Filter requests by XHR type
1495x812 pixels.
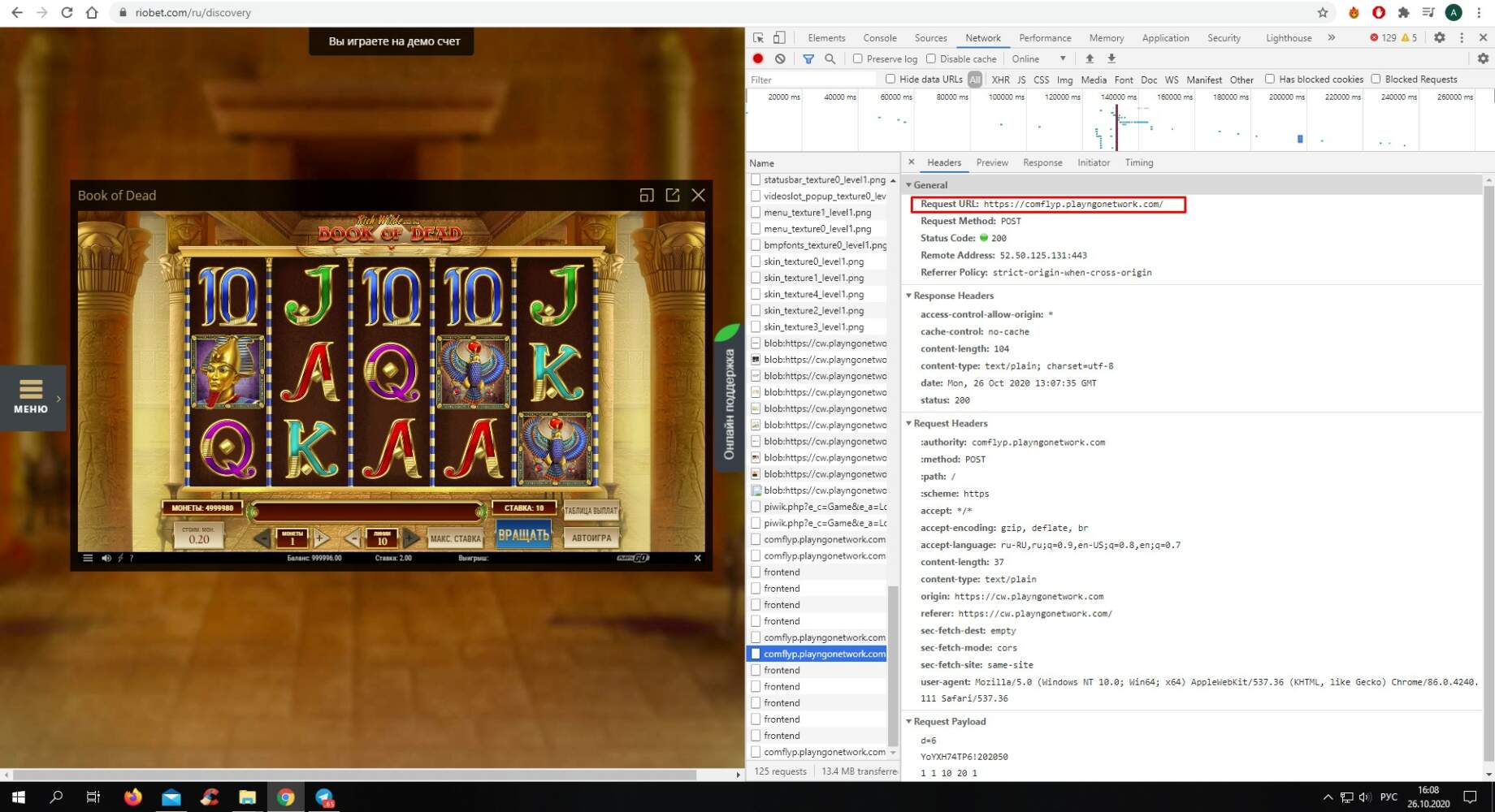pyautogui.click(x=1000, y=80)
